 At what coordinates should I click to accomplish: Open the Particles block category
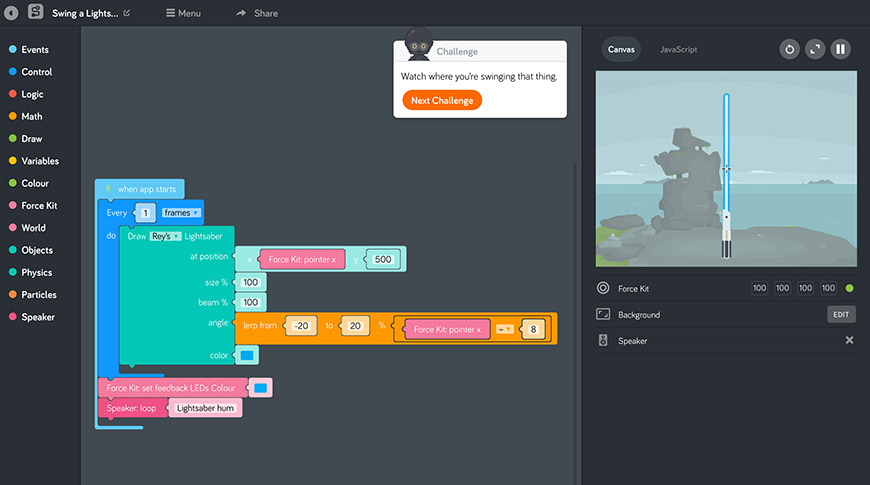[x=33, y=294]
